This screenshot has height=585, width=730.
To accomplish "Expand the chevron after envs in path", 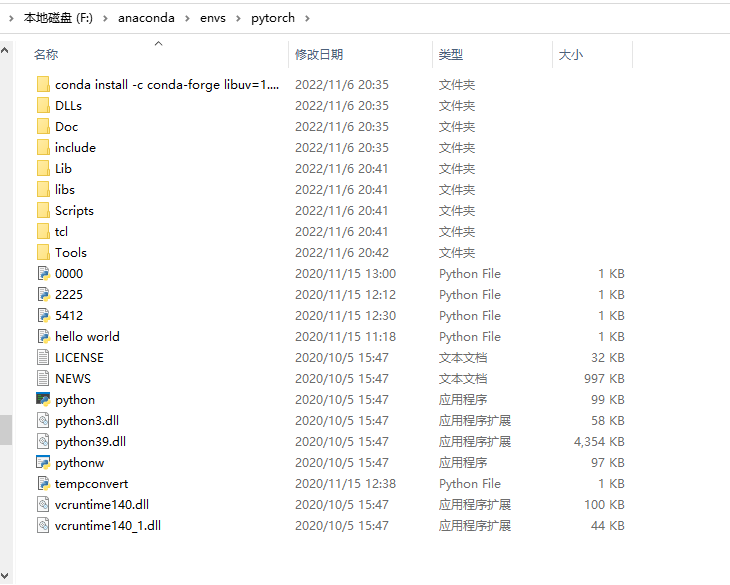I will [x=238, y=19].
